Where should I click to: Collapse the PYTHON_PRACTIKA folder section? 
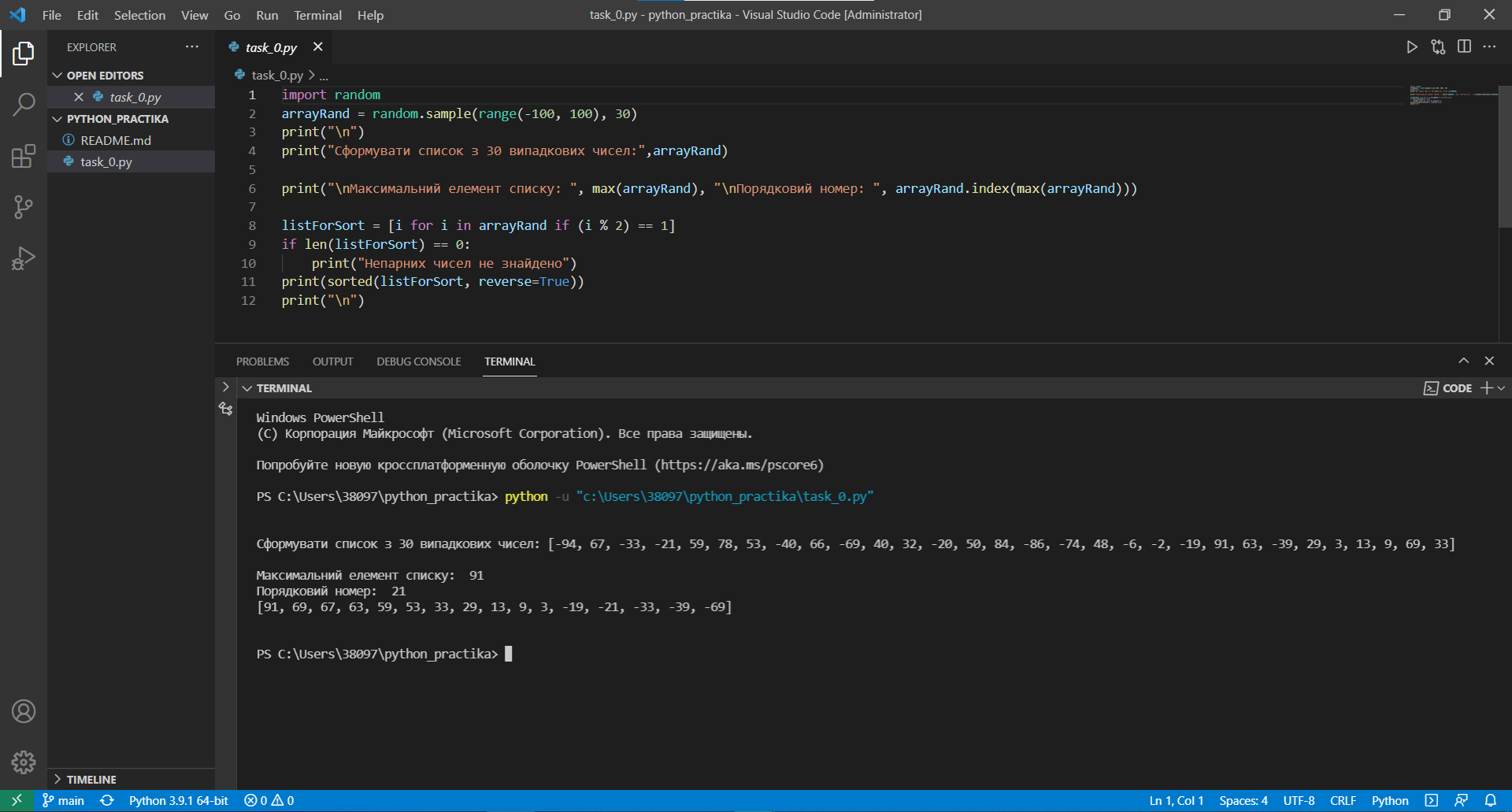tap(57, 119)
